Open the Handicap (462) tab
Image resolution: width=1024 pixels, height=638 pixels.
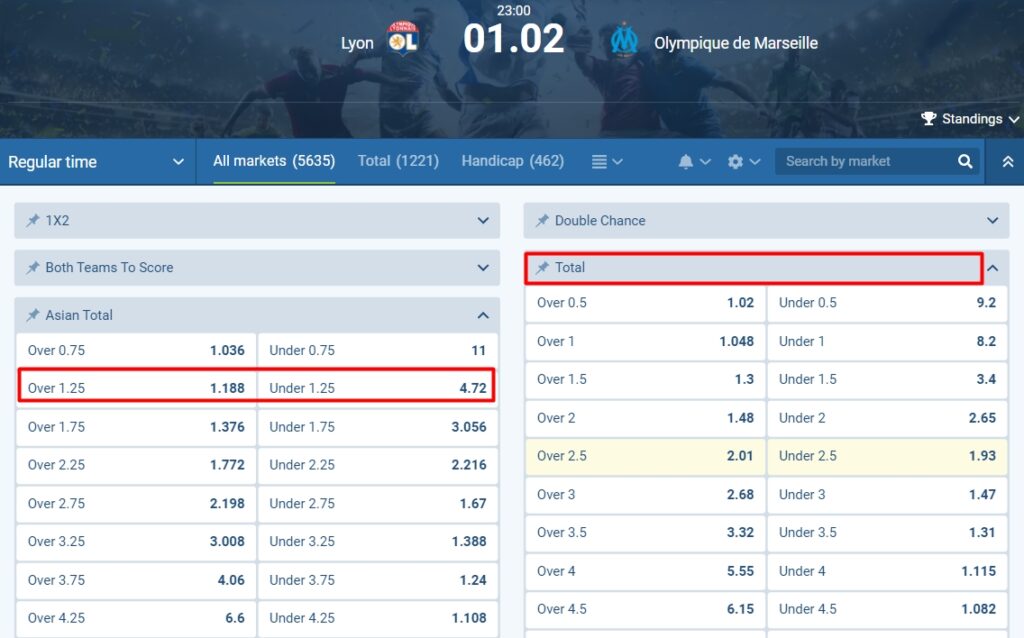tap(512, 160)
